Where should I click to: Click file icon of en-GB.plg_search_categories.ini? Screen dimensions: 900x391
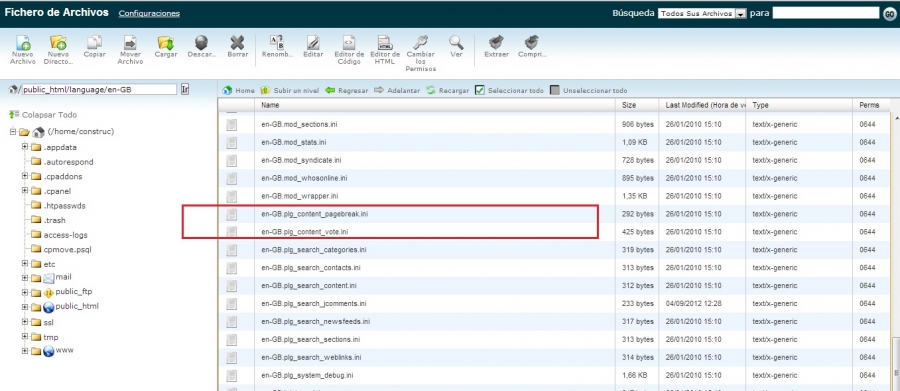tap(231, 250)
